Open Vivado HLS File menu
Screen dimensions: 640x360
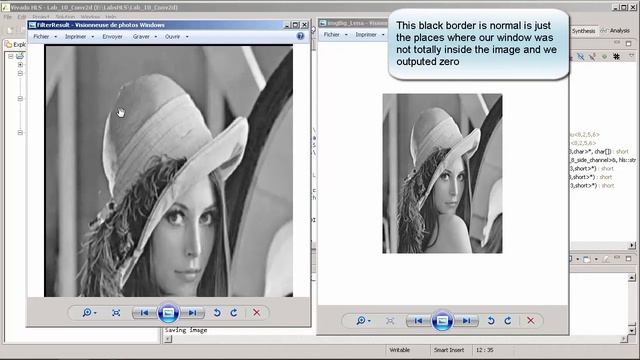coord(8,17)
